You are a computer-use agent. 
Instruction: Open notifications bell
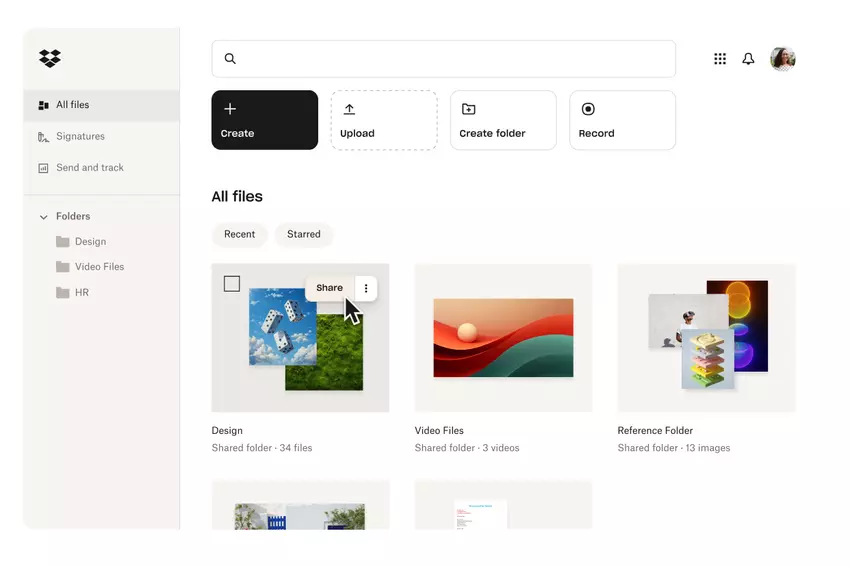pos(748,59)
